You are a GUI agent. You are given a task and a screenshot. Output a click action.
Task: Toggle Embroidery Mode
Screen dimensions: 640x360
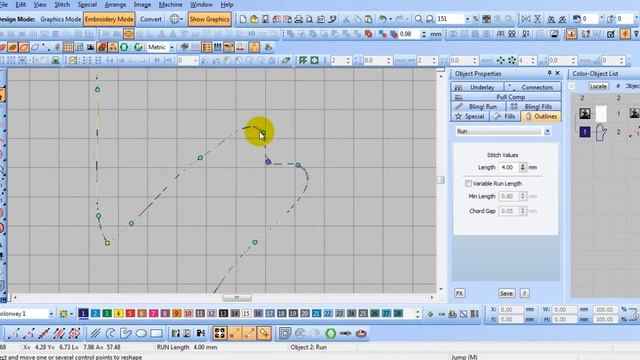109,19
